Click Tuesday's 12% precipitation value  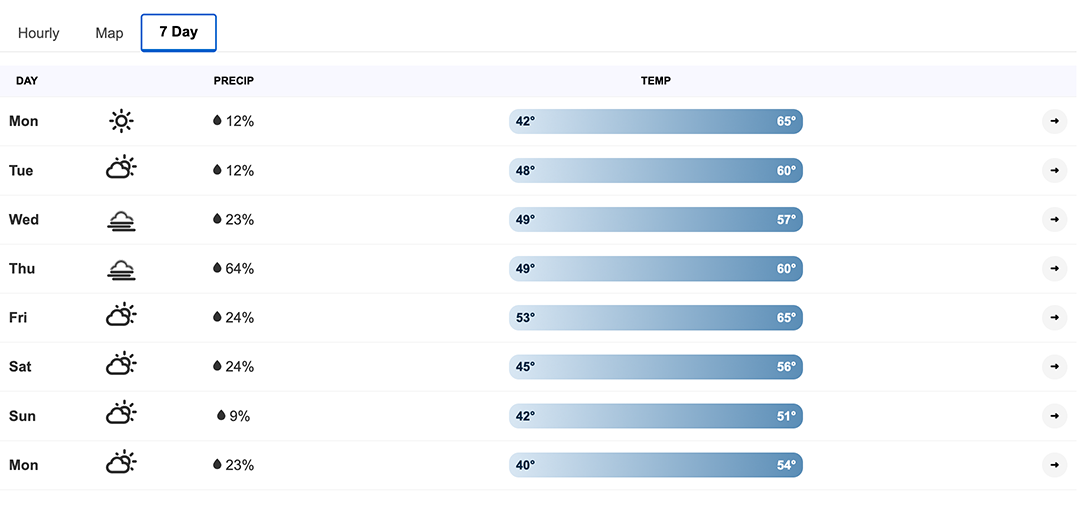[240, 171]
